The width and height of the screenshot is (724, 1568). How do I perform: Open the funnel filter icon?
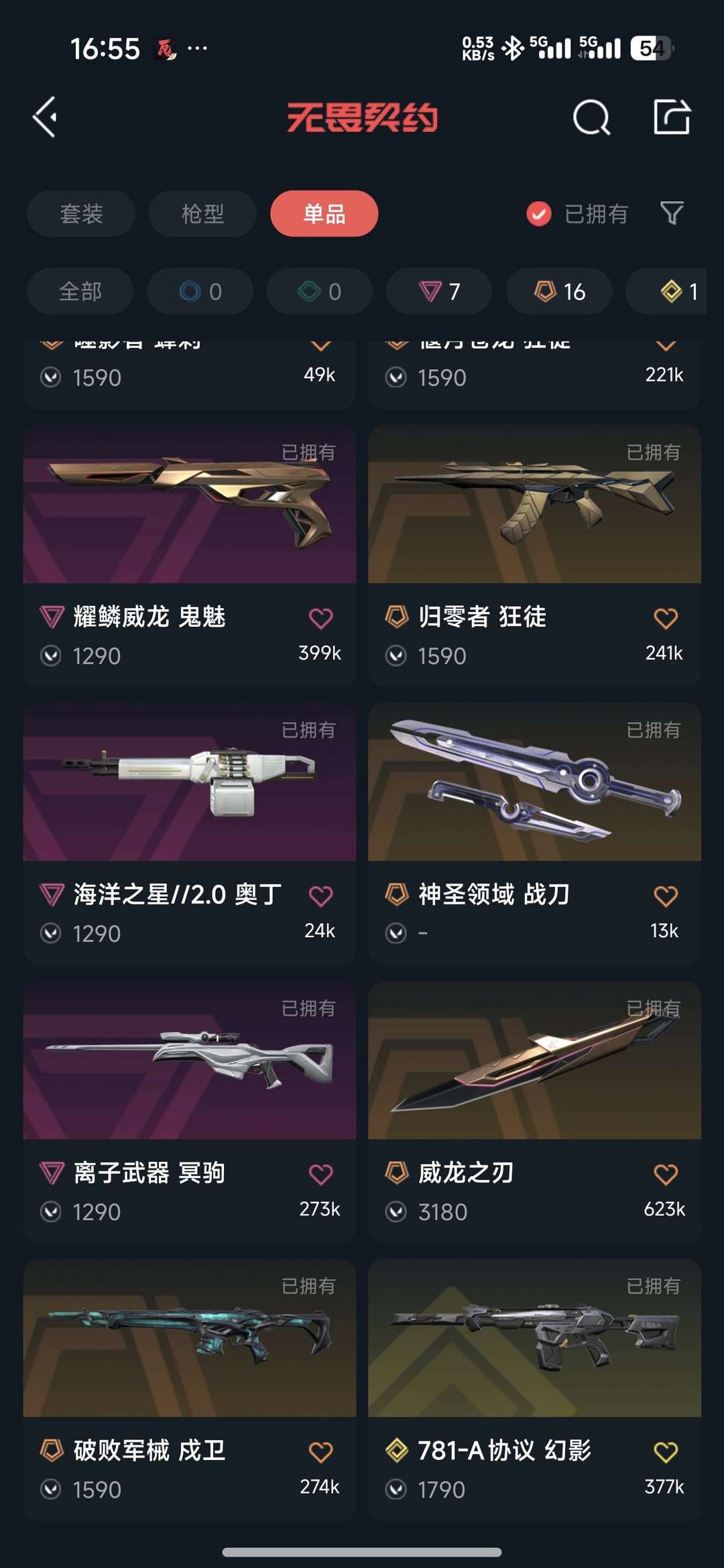(x=672, y=213)
